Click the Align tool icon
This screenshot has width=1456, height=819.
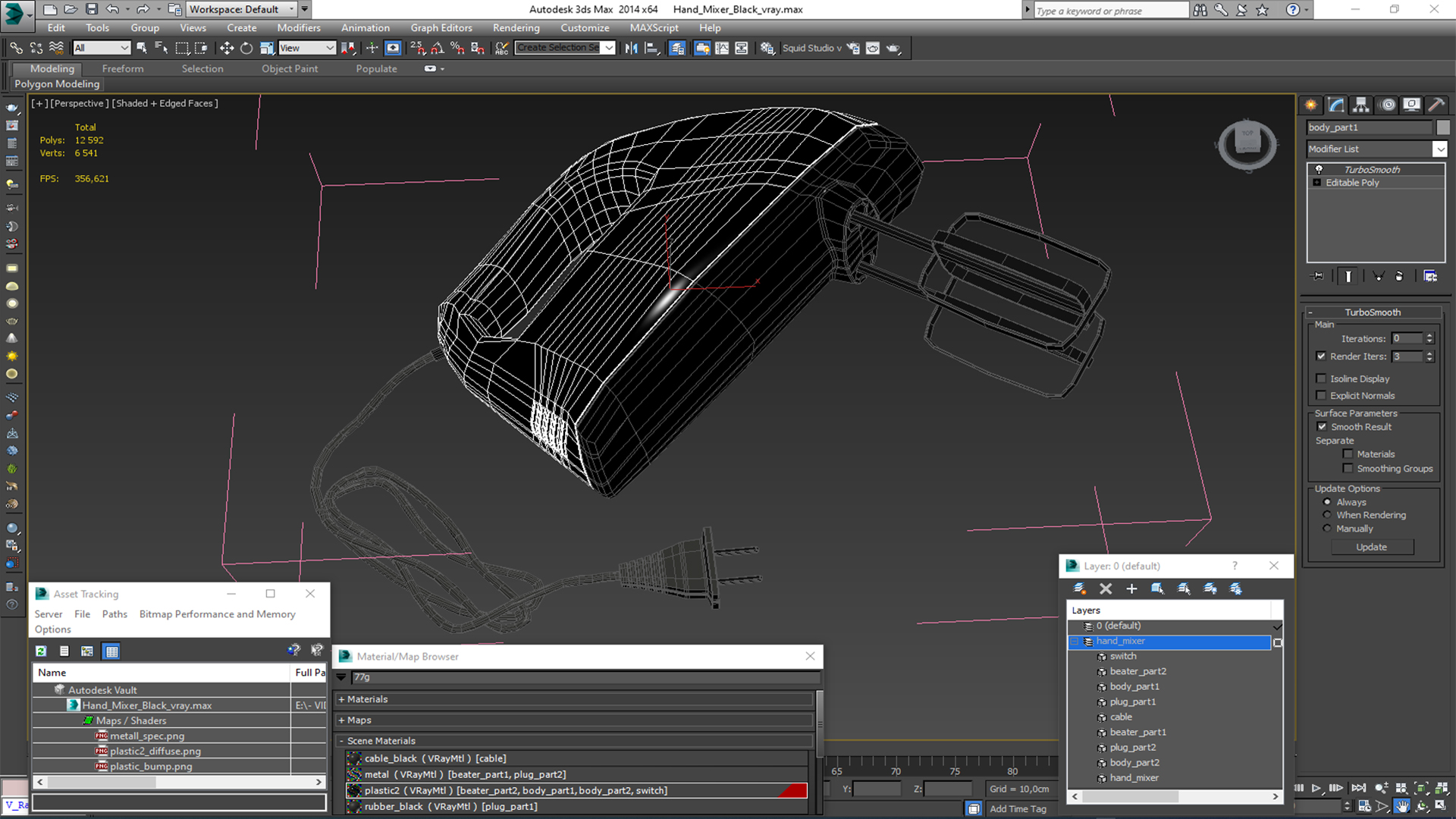point(651,48)
